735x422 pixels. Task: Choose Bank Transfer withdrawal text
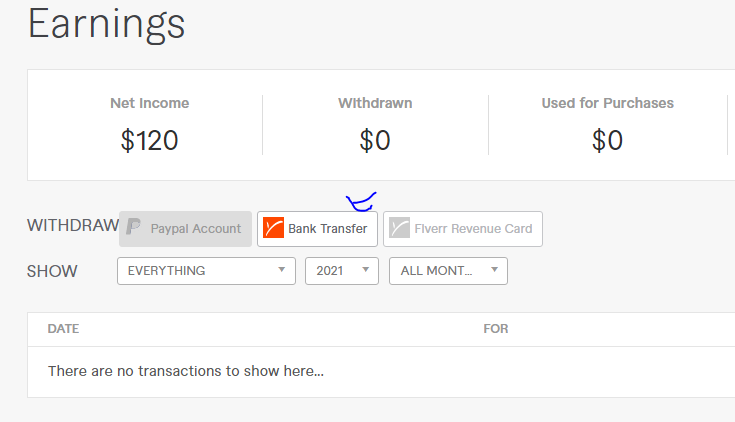point(327,229)
